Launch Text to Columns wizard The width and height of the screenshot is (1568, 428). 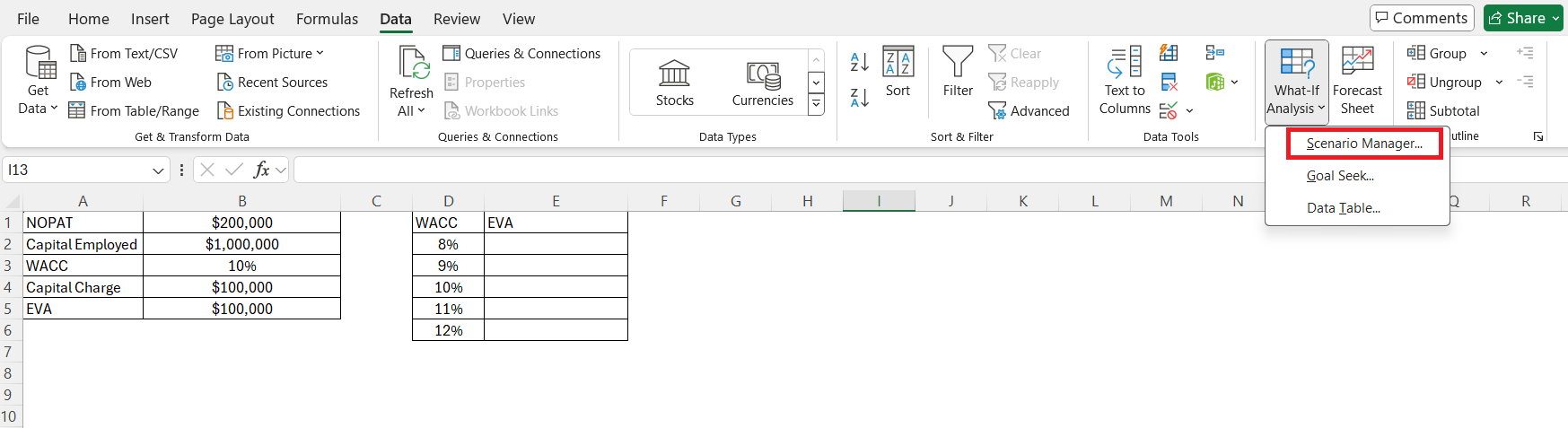coord(1125,81)
